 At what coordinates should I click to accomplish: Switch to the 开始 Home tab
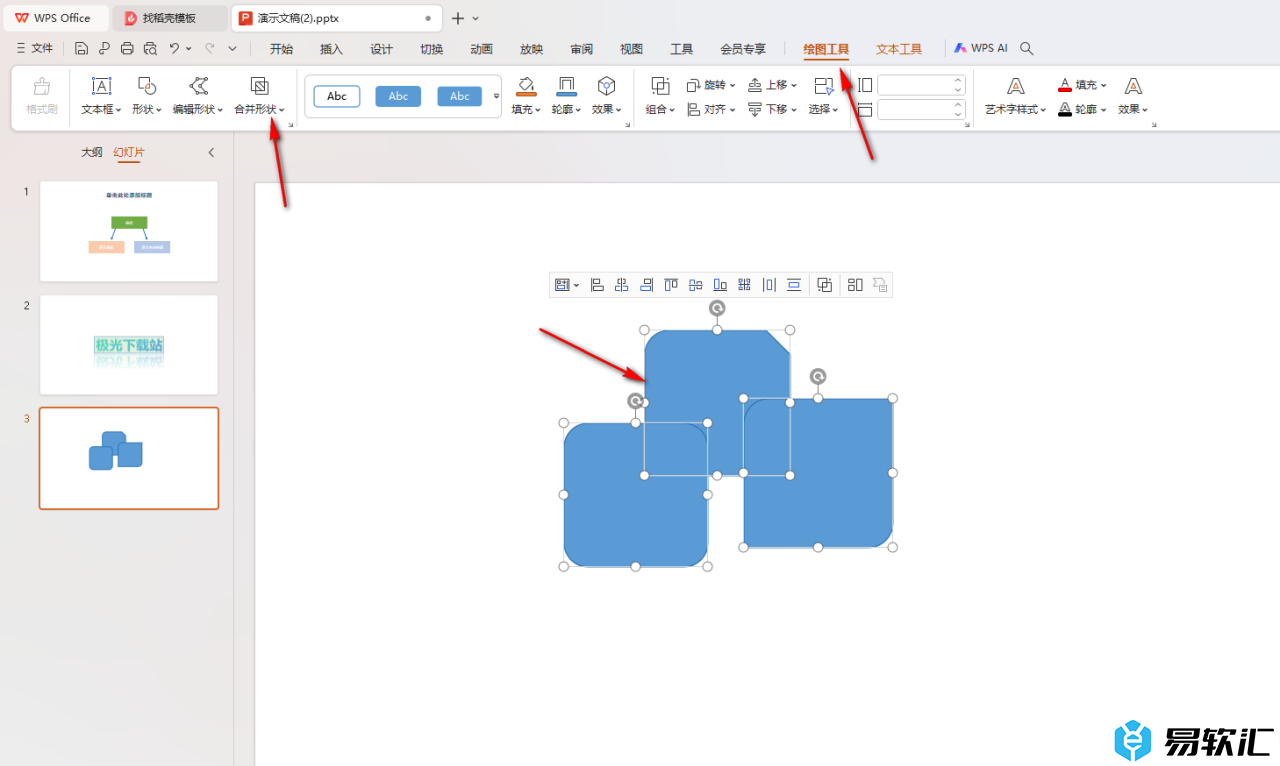(281, 49)
